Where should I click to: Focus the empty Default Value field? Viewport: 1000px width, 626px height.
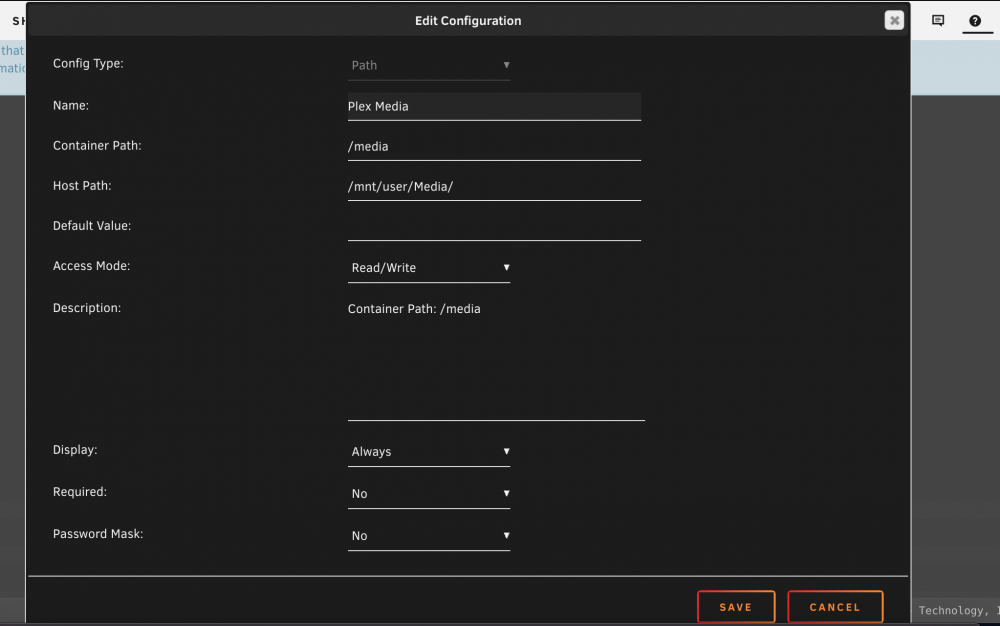coord(494,227)
